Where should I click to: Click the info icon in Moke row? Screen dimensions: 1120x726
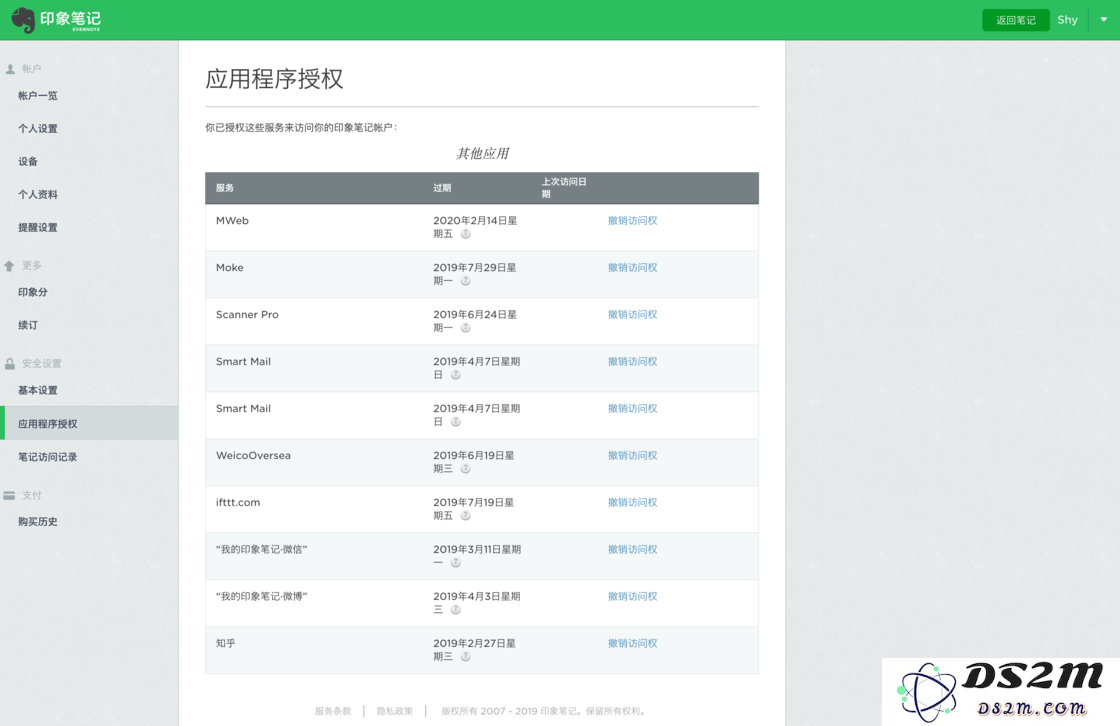466,281
